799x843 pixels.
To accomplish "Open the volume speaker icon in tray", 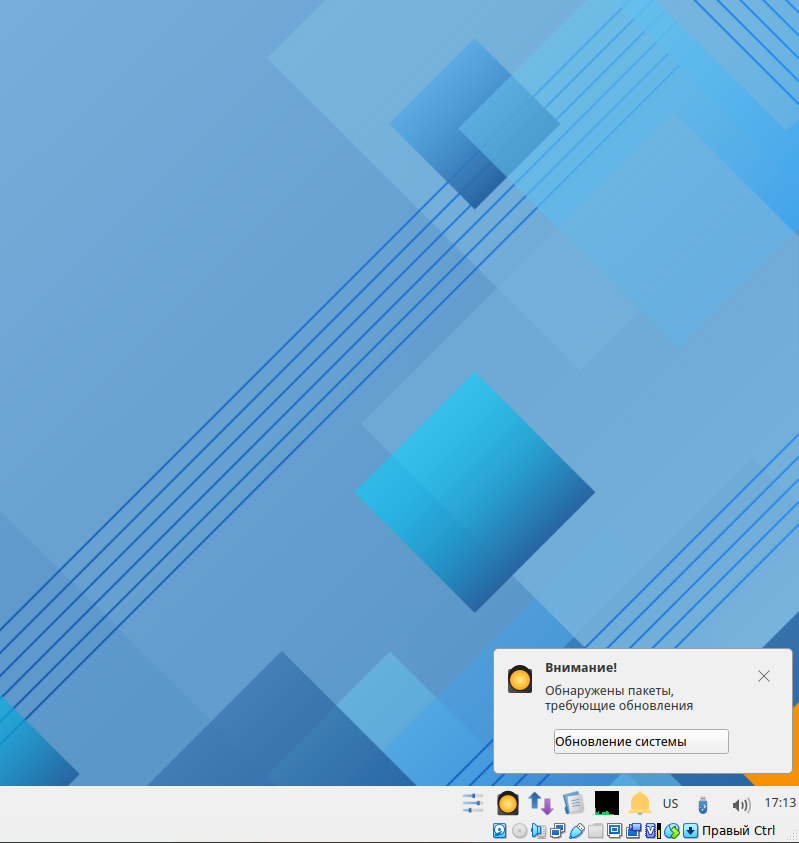I will click(740, 804).
